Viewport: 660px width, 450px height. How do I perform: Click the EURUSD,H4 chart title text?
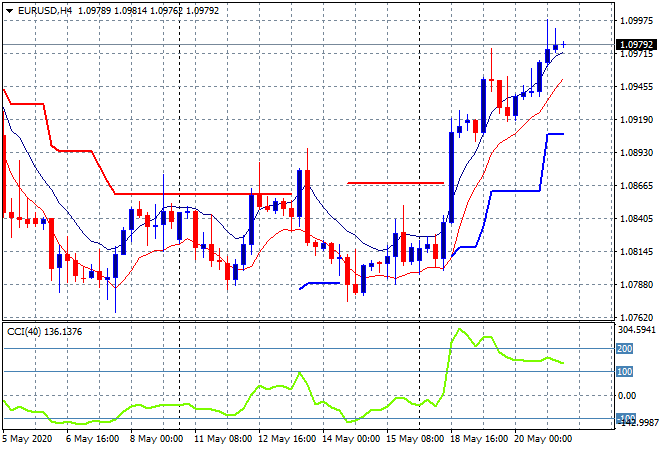[45, 11]
